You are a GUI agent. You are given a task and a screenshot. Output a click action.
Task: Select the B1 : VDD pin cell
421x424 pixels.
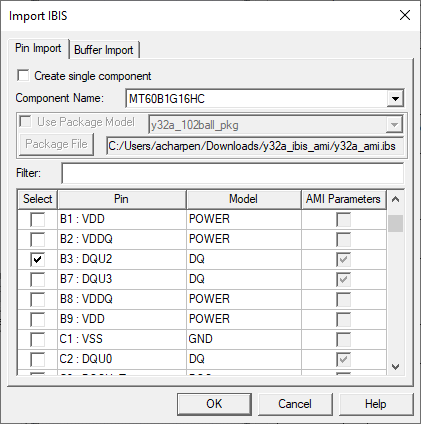click(x=122, y=219)
